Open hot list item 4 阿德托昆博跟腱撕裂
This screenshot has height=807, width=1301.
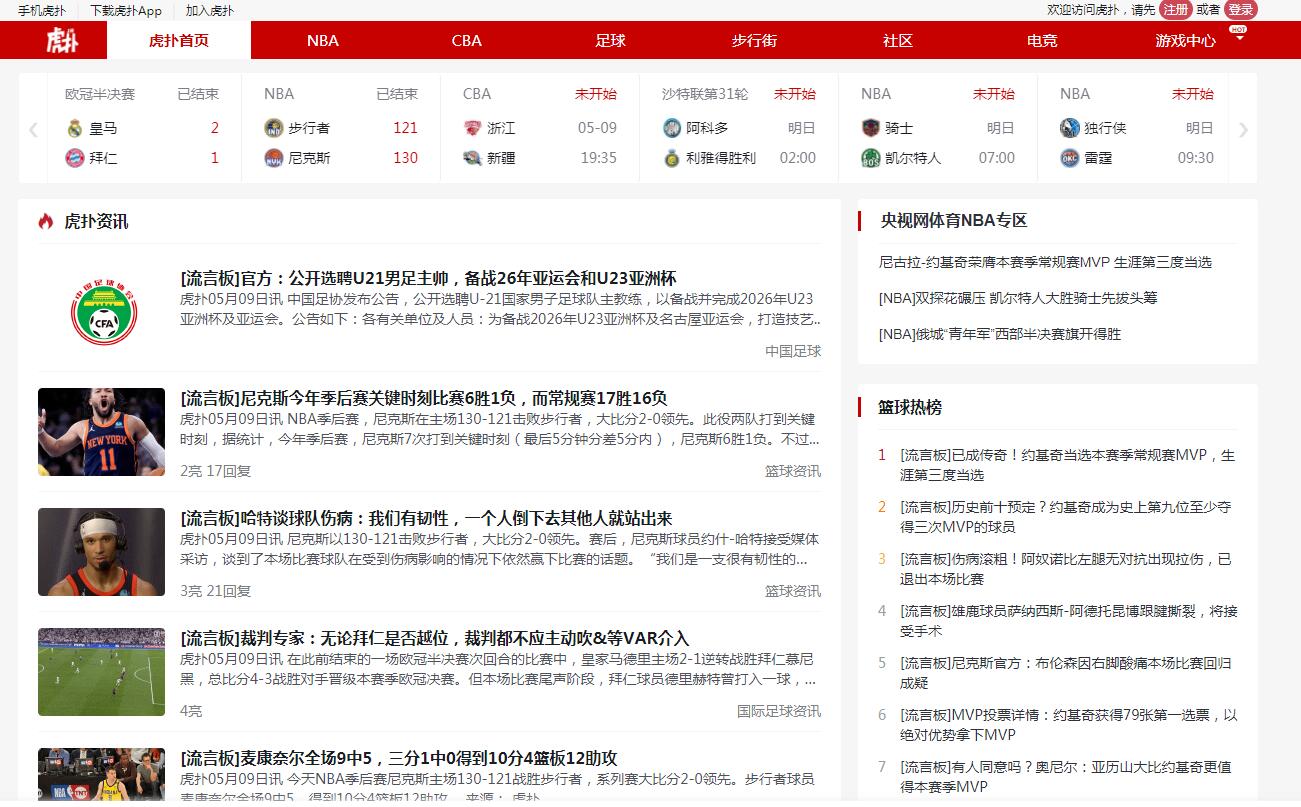coord(1069,621)
